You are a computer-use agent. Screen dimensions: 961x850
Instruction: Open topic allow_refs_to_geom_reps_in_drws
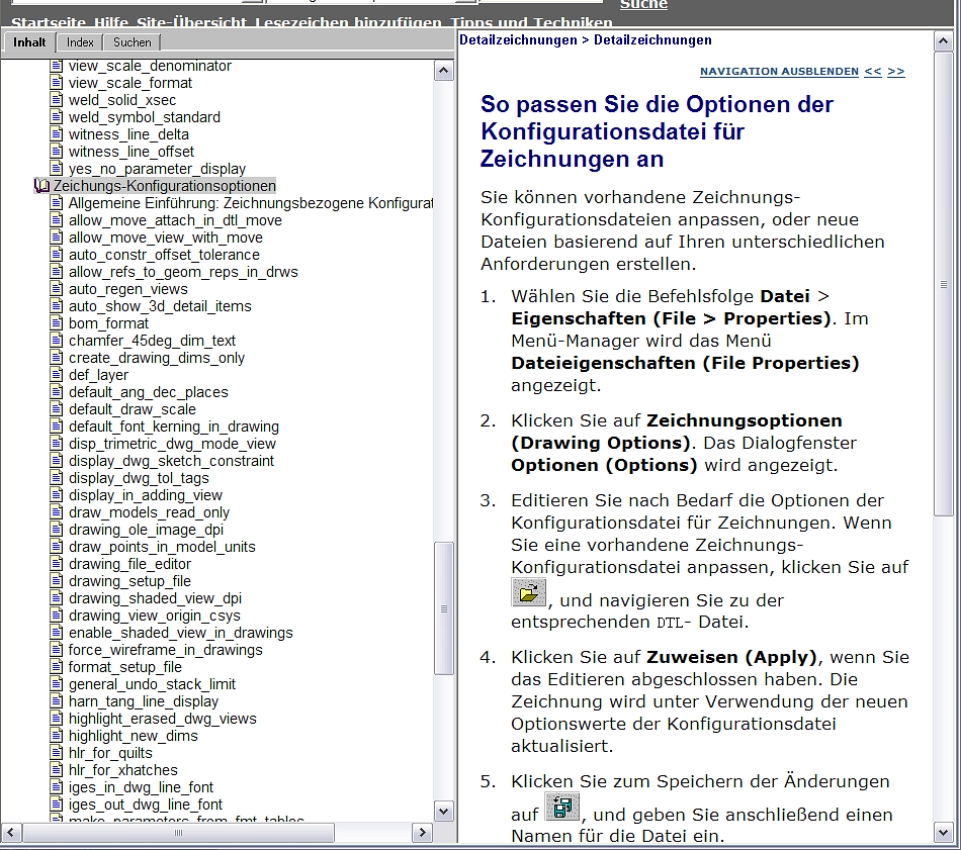[183, 271]
